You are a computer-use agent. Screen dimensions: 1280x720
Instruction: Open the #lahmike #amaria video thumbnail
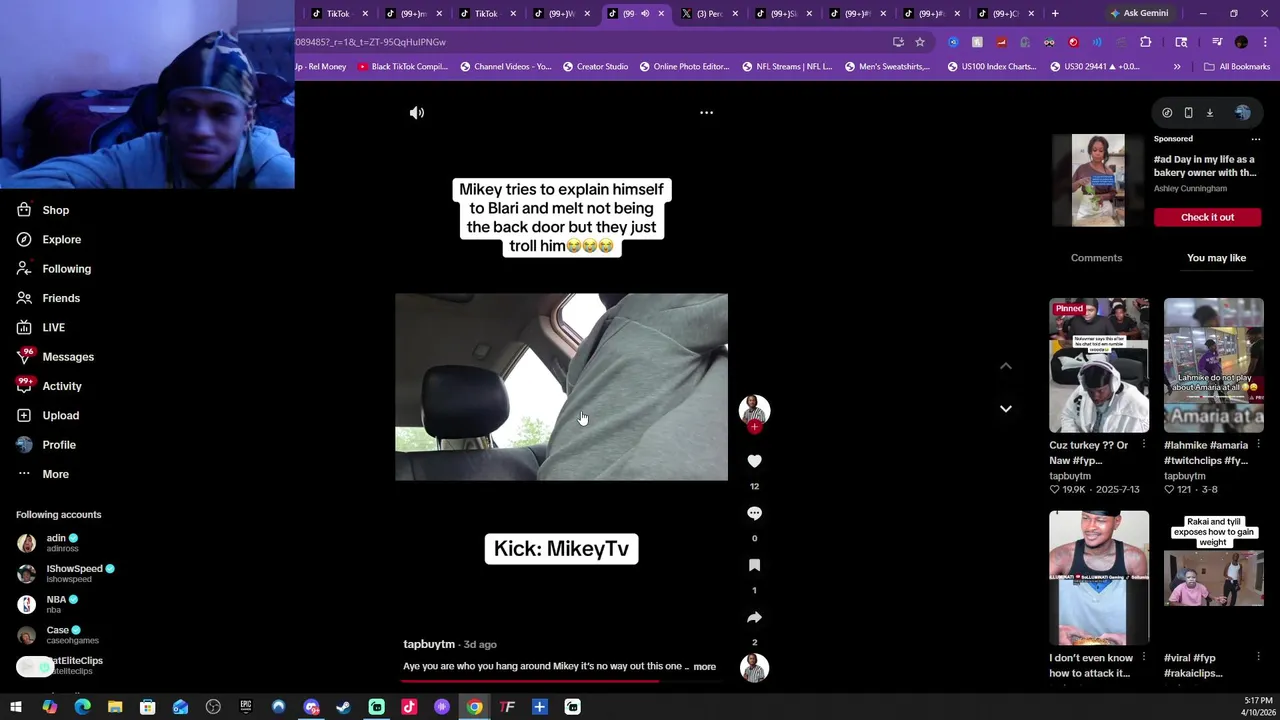(x=1213, y=365)
